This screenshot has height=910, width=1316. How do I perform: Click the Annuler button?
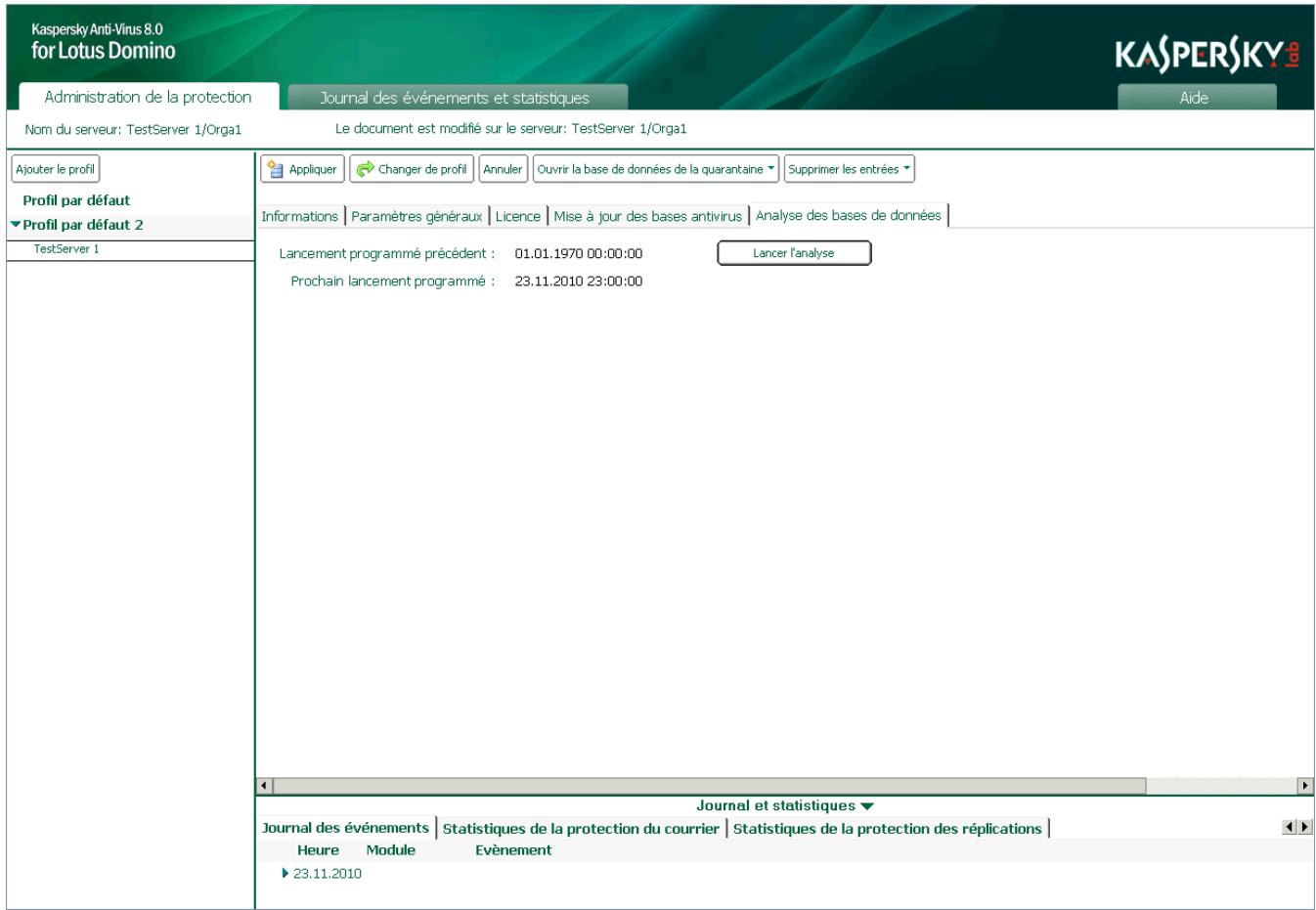tap(503, 169)
